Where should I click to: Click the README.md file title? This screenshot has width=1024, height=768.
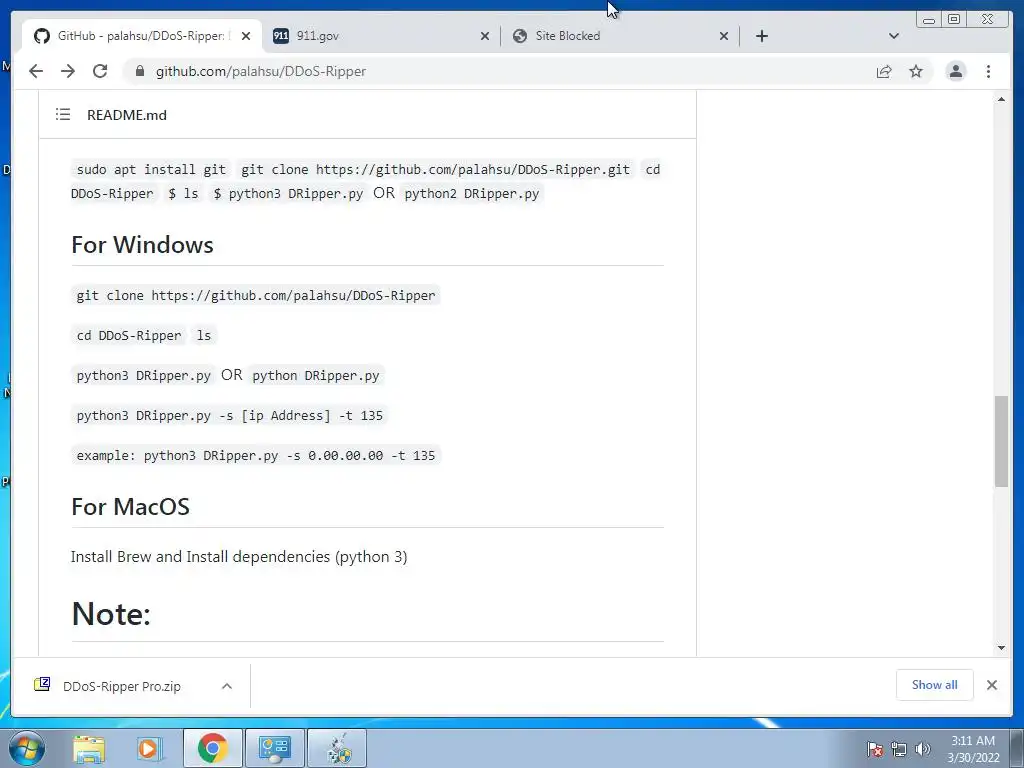[127, 115]
